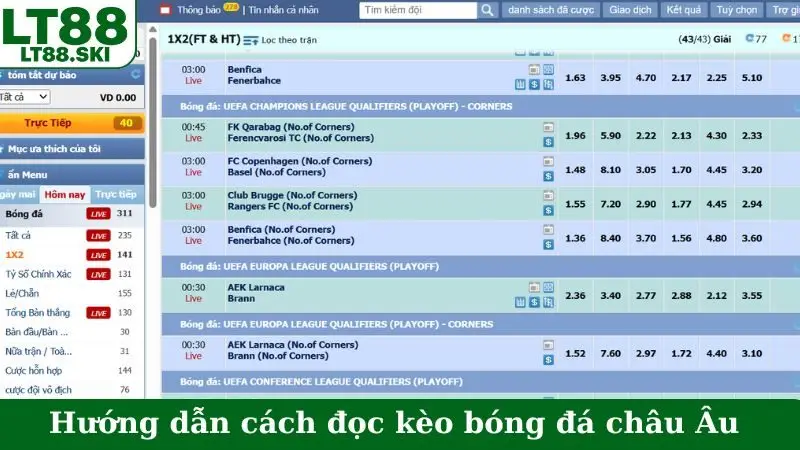Open the Tuỳ chọn menu
Viewport: 800px width, 450px height.
pos(737,10)
